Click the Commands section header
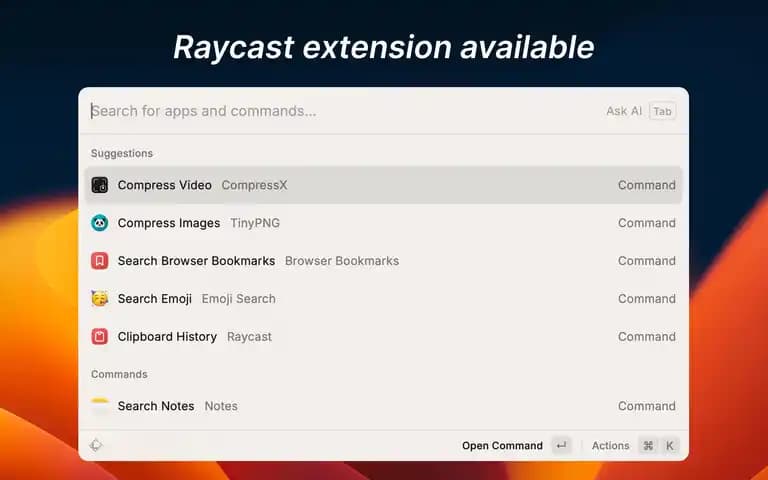The image size is (768, 480). click(x=119, y=374)
